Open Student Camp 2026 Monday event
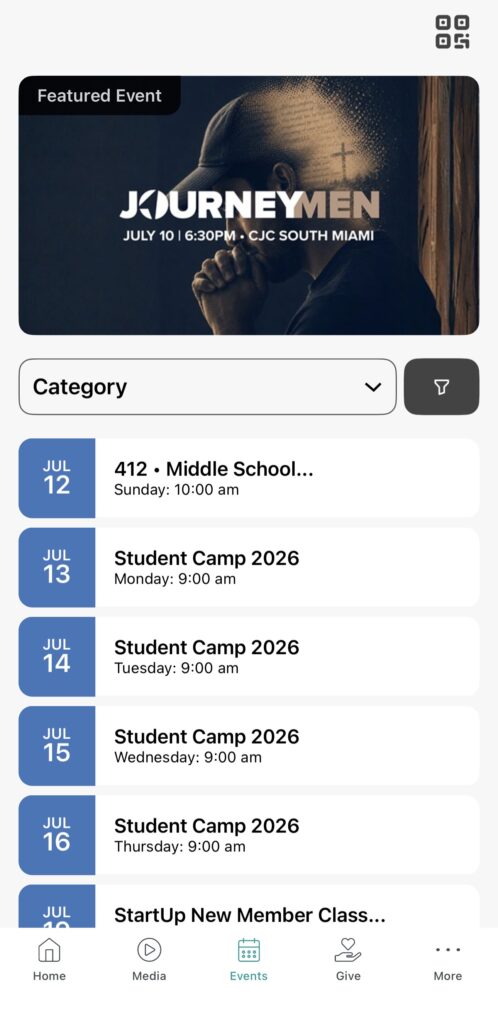498x1024 pixels. point(249,568)
